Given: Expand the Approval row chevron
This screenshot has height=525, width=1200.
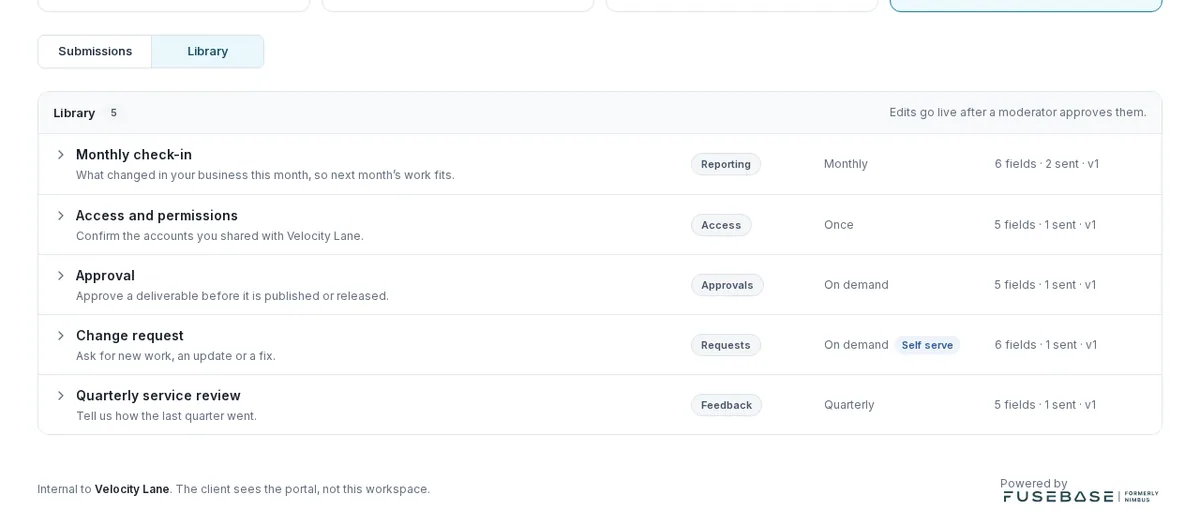Looking at the screenshot, I should pyautogui.click(x=60, y=275).
